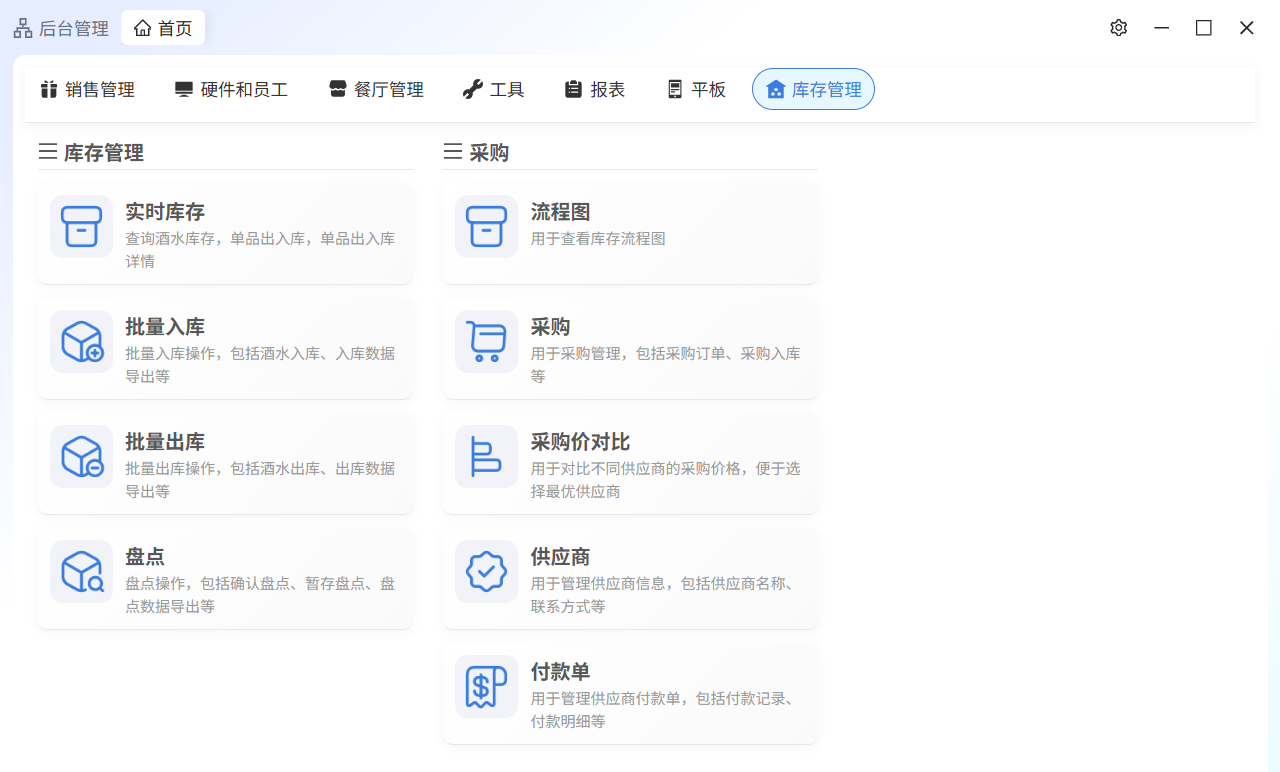
Task: Click the 流程图 archive box icon
Action: pyautogui.click(x=486, y=226)
